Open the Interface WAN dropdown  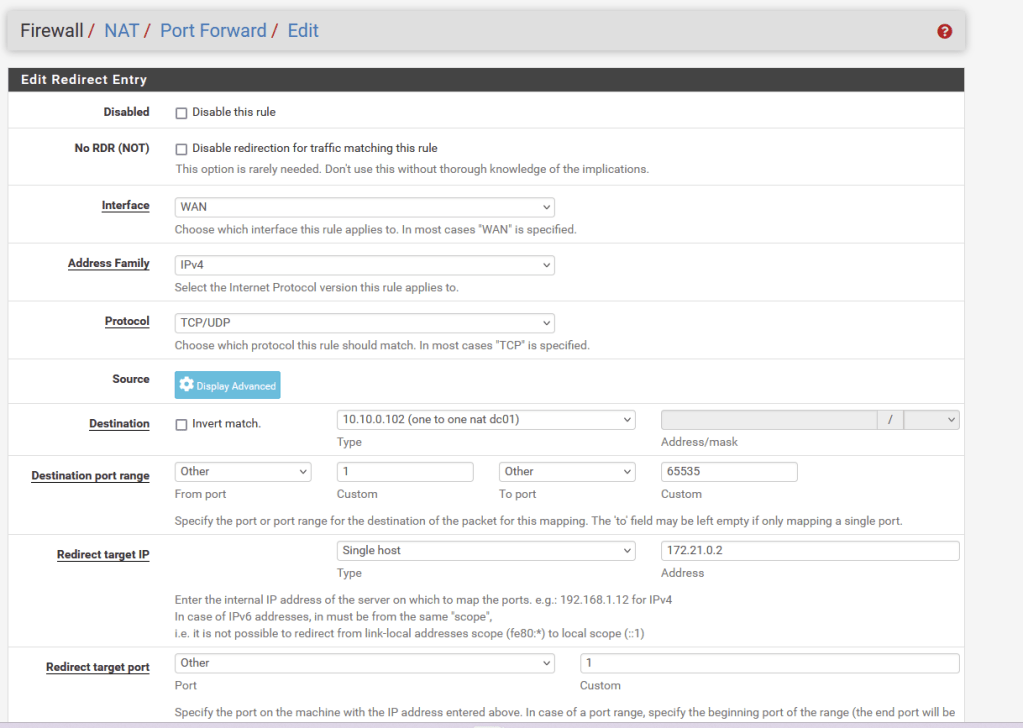(364, 207)
